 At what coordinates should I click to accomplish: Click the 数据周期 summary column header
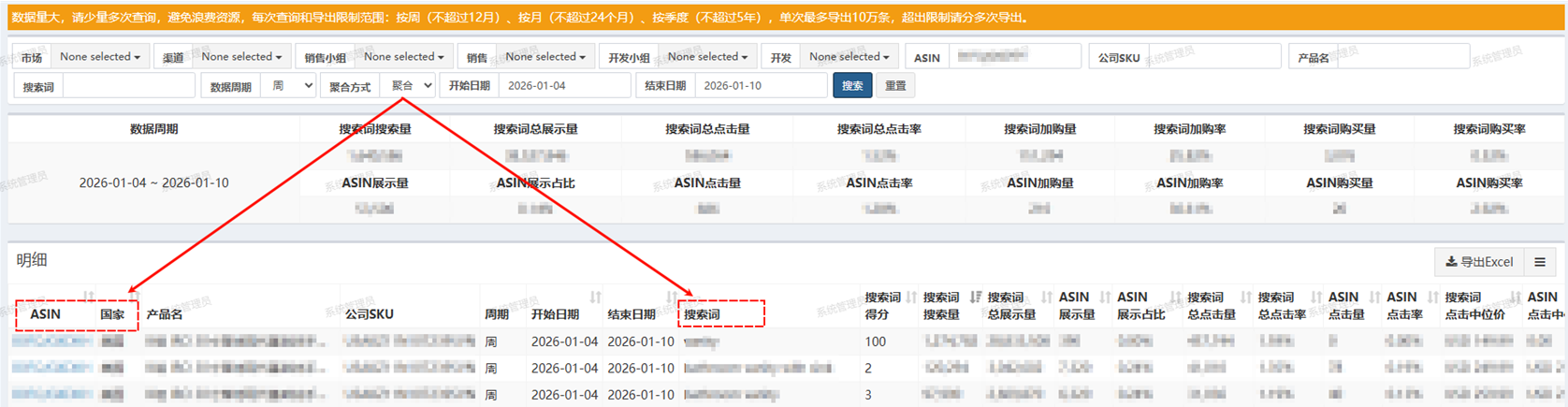(153, 129)
